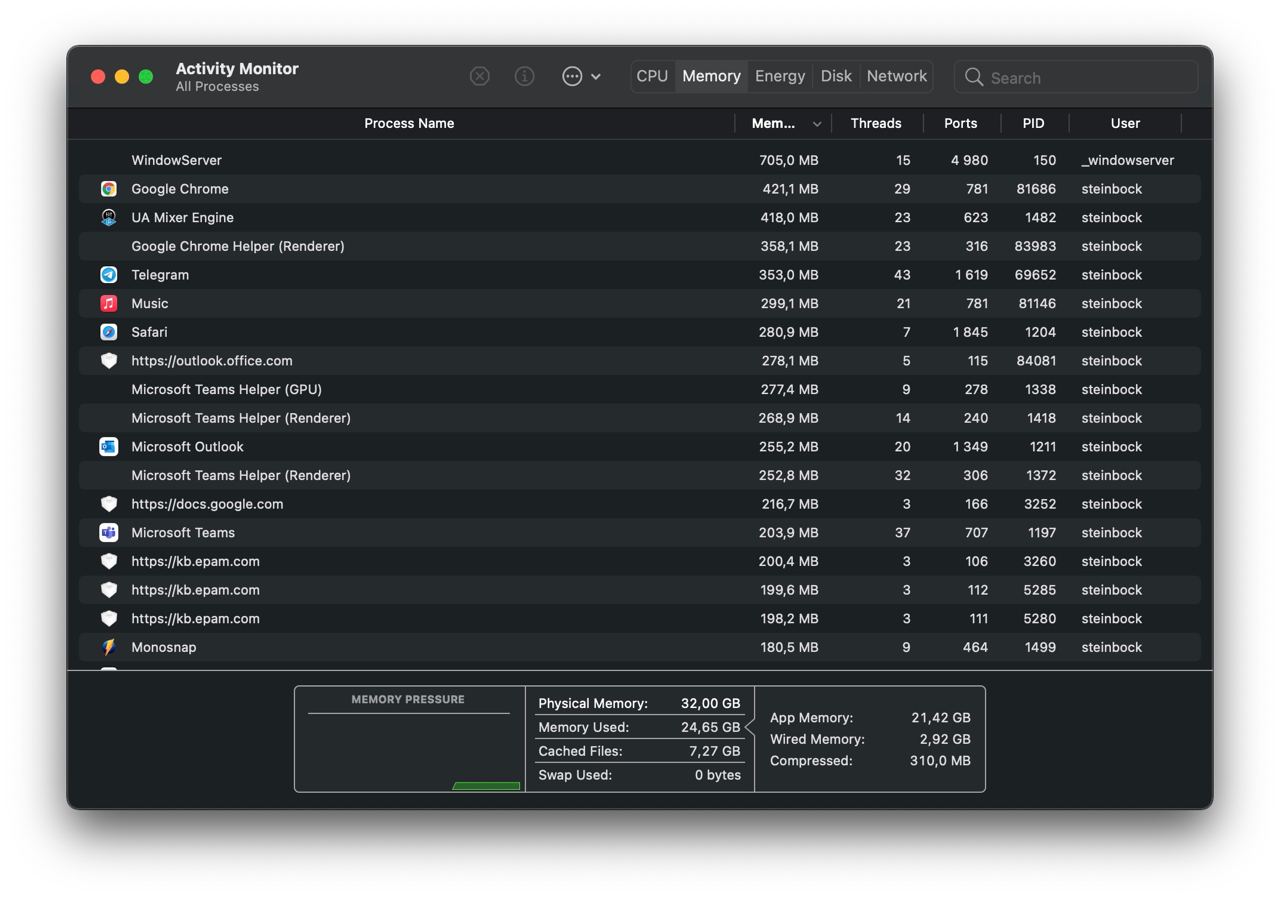Select the Microsoft Teams icon

click(109, 533)
